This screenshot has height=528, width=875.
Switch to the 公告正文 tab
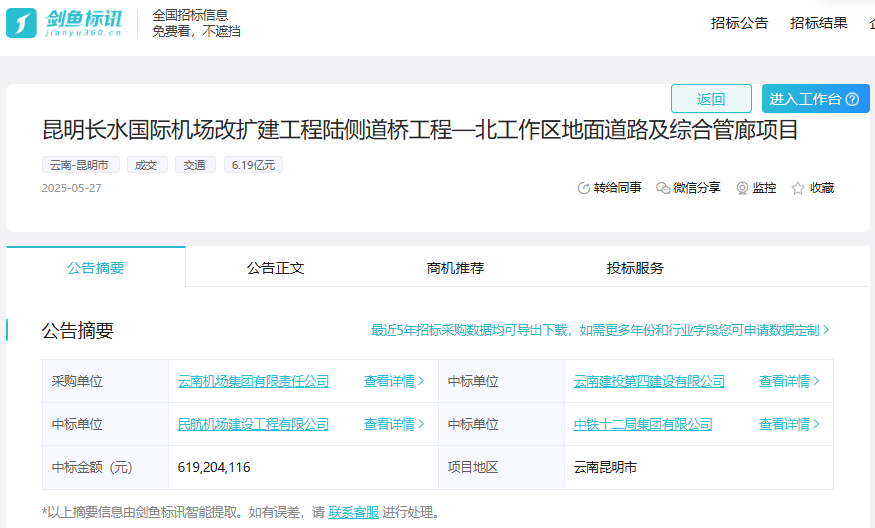click(x=276, y=268)
